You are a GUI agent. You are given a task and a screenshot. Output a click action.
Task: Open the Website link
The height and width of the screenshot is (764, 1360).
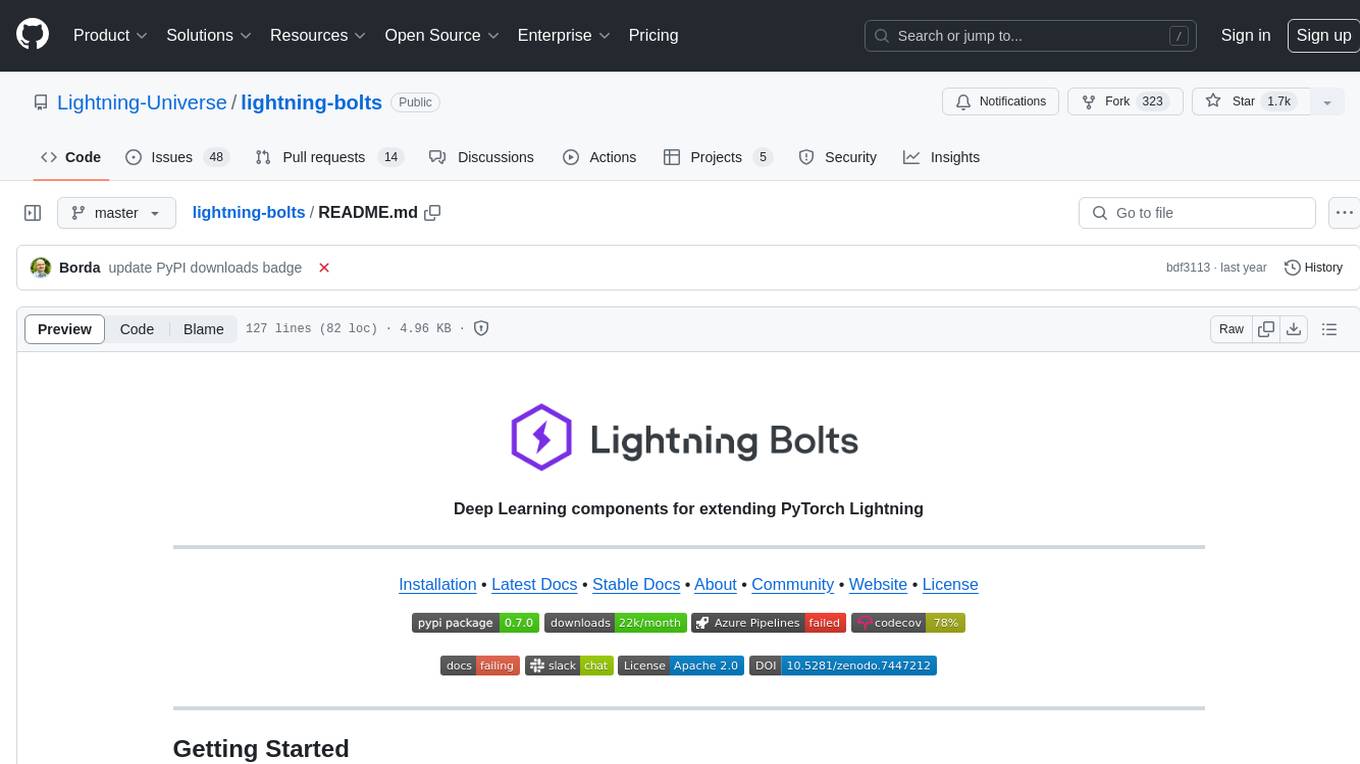point(878,585)
